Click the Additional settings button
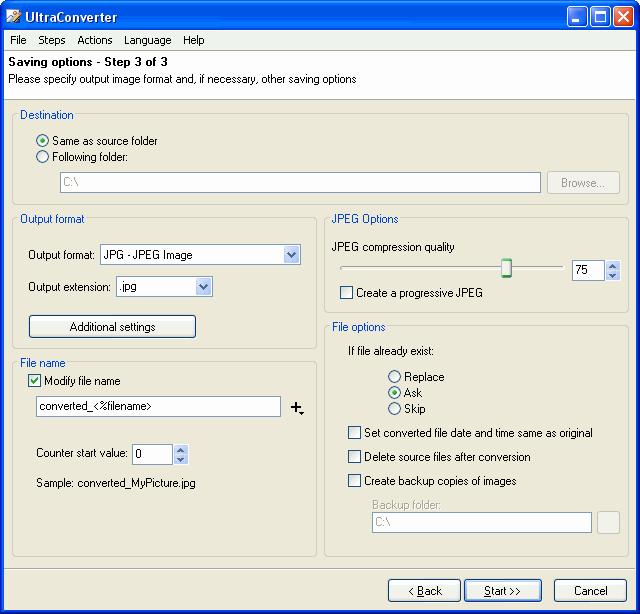Image resolution: width=640 pixels, height=614 pixels. click(112, 327)
